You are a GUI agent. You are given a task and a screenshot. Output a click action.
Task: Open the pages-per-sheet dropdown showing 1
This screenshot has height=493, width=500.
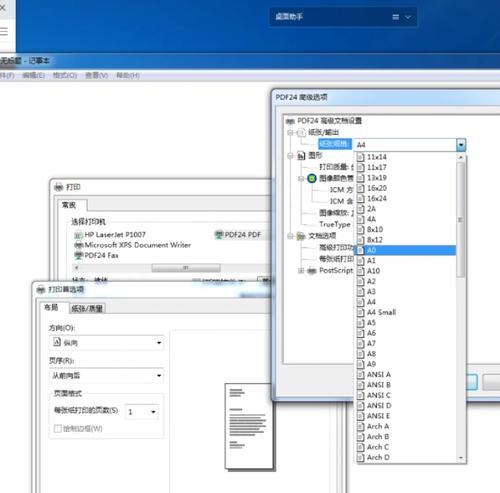coord(142,412)
